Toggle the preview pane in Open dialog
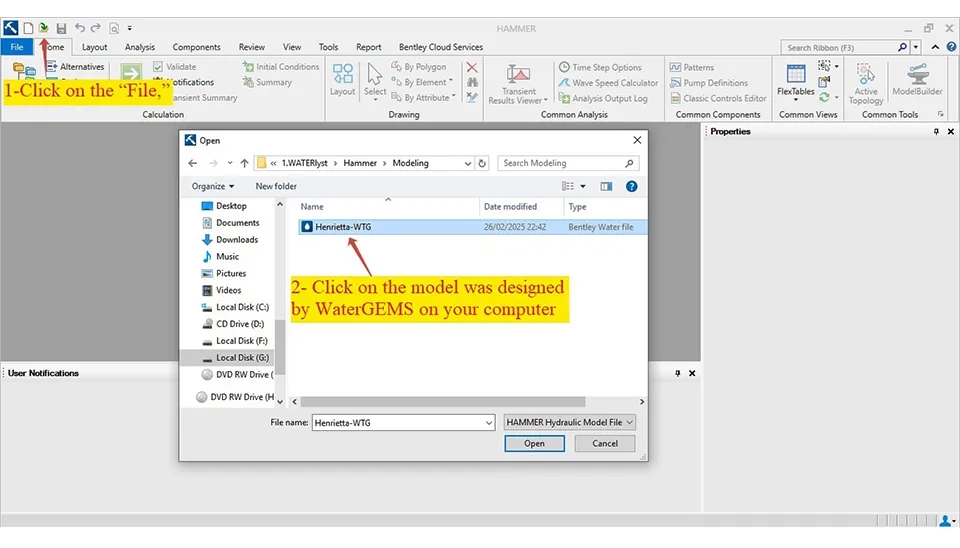 (x=606, y=186)
